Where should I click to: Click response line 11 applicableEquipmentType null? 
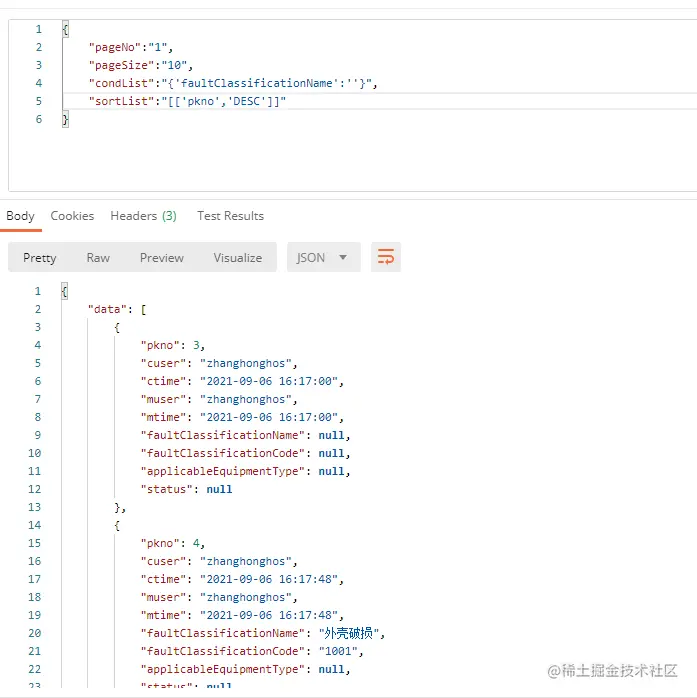[245, 471]
